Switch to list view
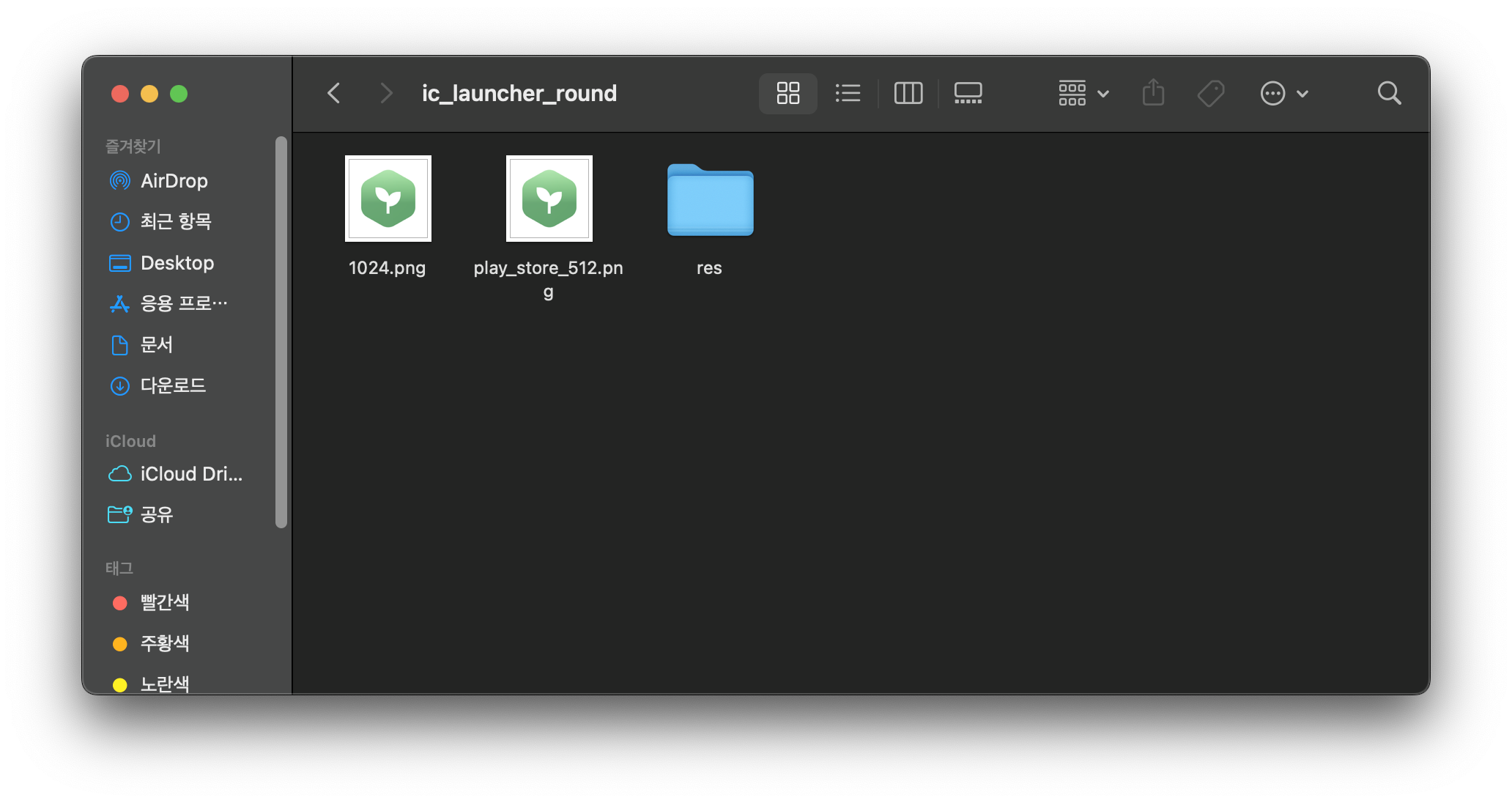This screenshot has height=803, width=1512. (x=848, y=93)
